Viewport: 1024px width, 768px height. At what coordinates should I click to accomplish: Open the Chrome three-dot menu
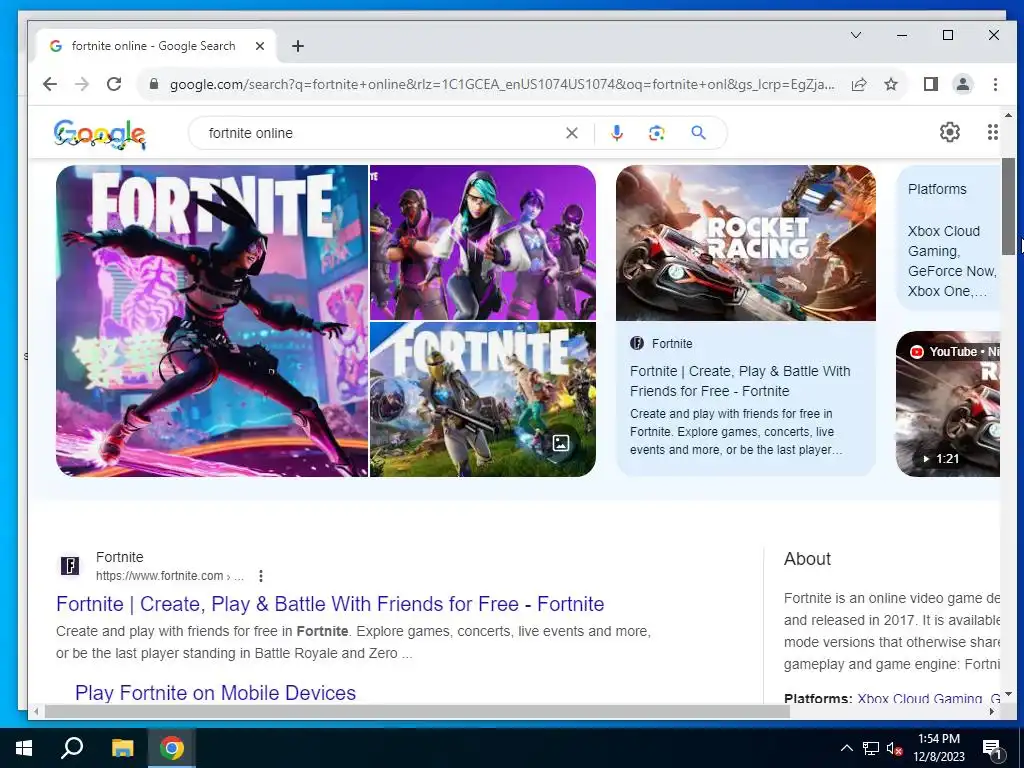[x=995, y=84]
